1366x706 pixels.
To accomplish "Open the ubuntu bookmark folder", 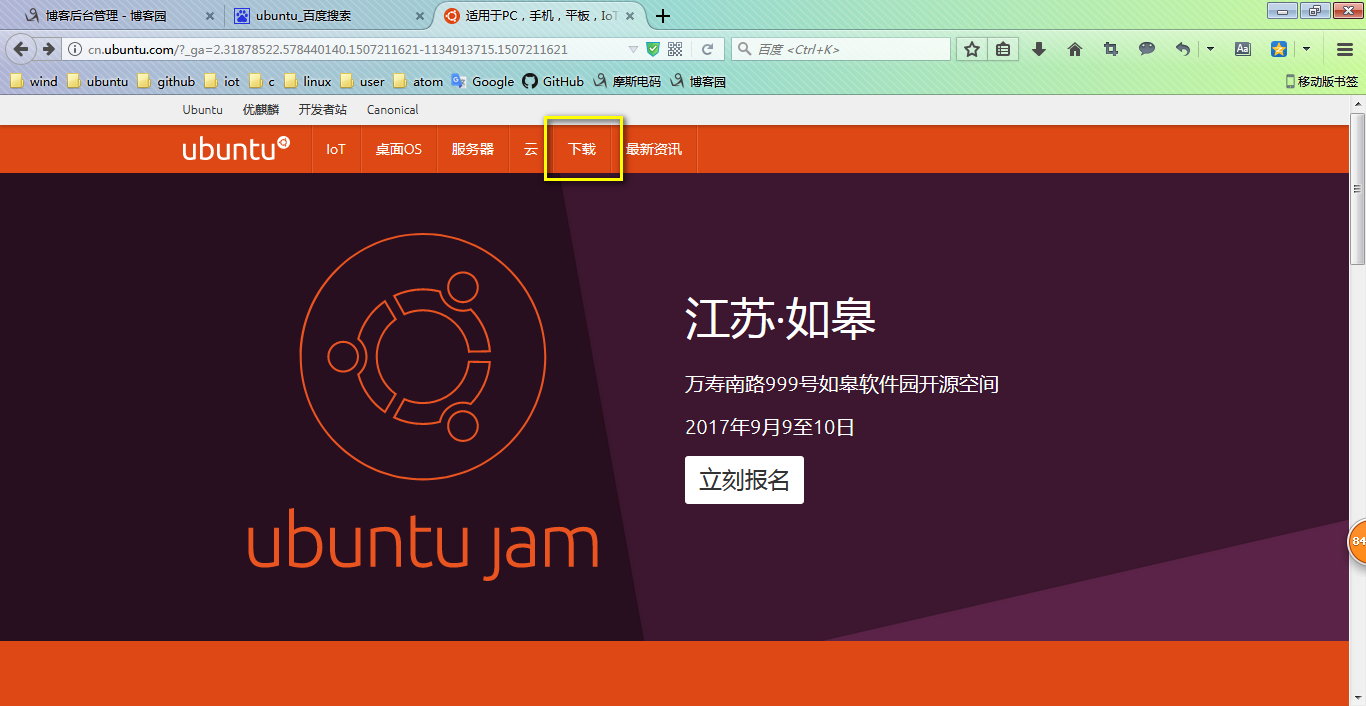I will click(97, 82).
